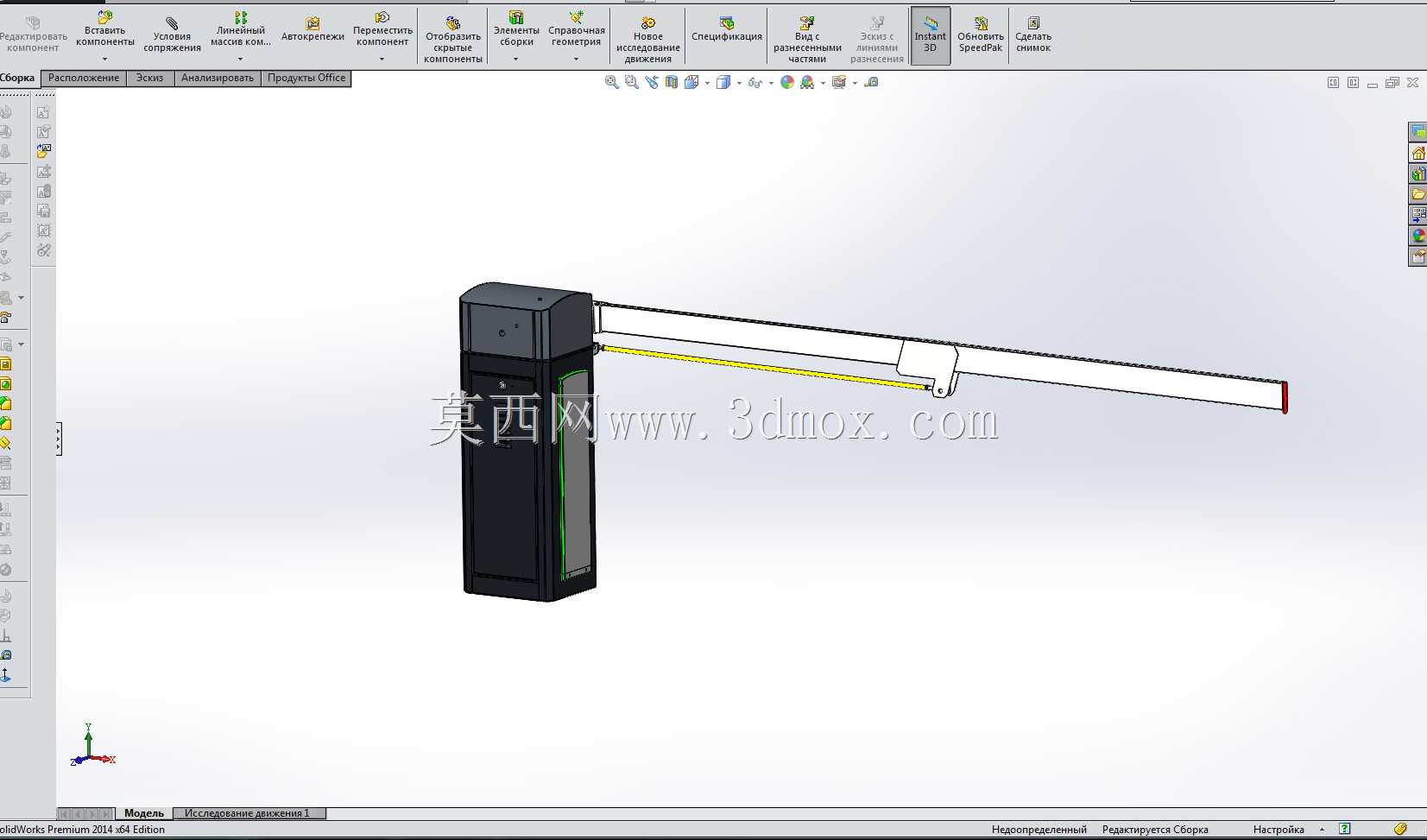This screenshot has width=1427, height=840.
Task: Click folder-with-annotation icon in left toolbar
Action: (44, 151)
